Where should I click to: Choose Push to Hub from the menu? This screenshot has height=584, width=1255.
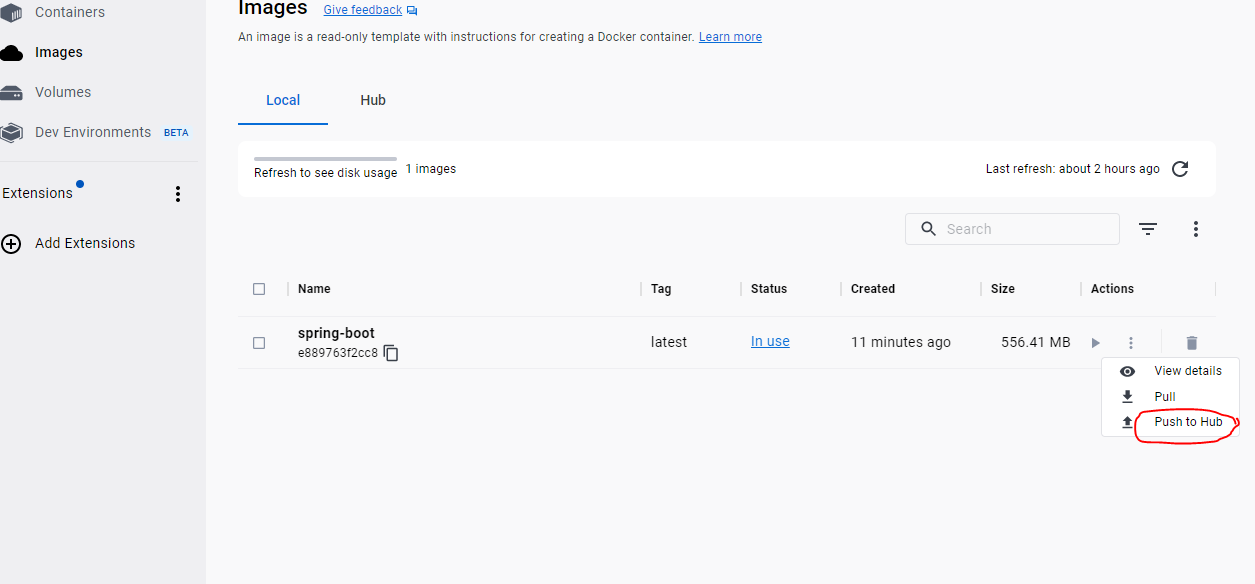[x=1188, y=421]
